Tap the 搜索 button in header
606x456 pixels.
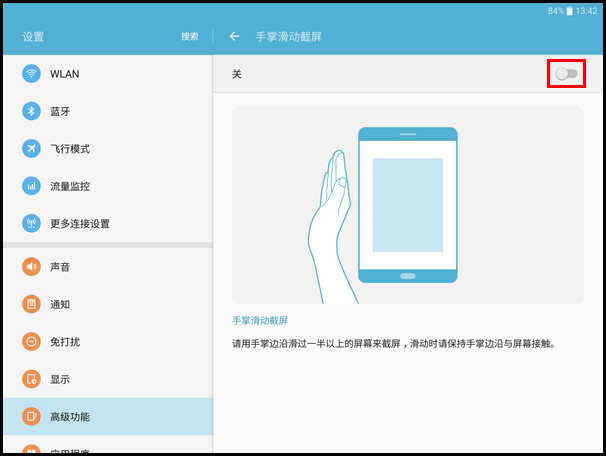[x=190, y=36]
